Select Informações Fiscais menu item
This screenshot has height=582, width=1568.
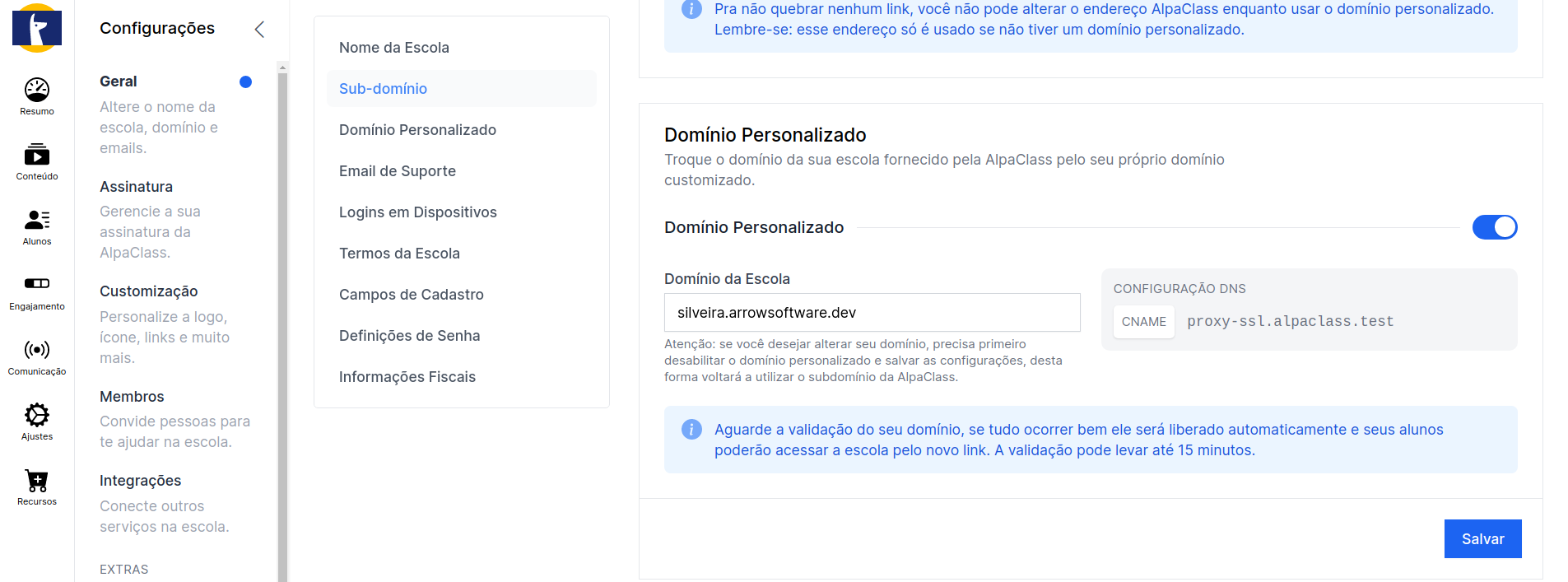coord(407,377)
